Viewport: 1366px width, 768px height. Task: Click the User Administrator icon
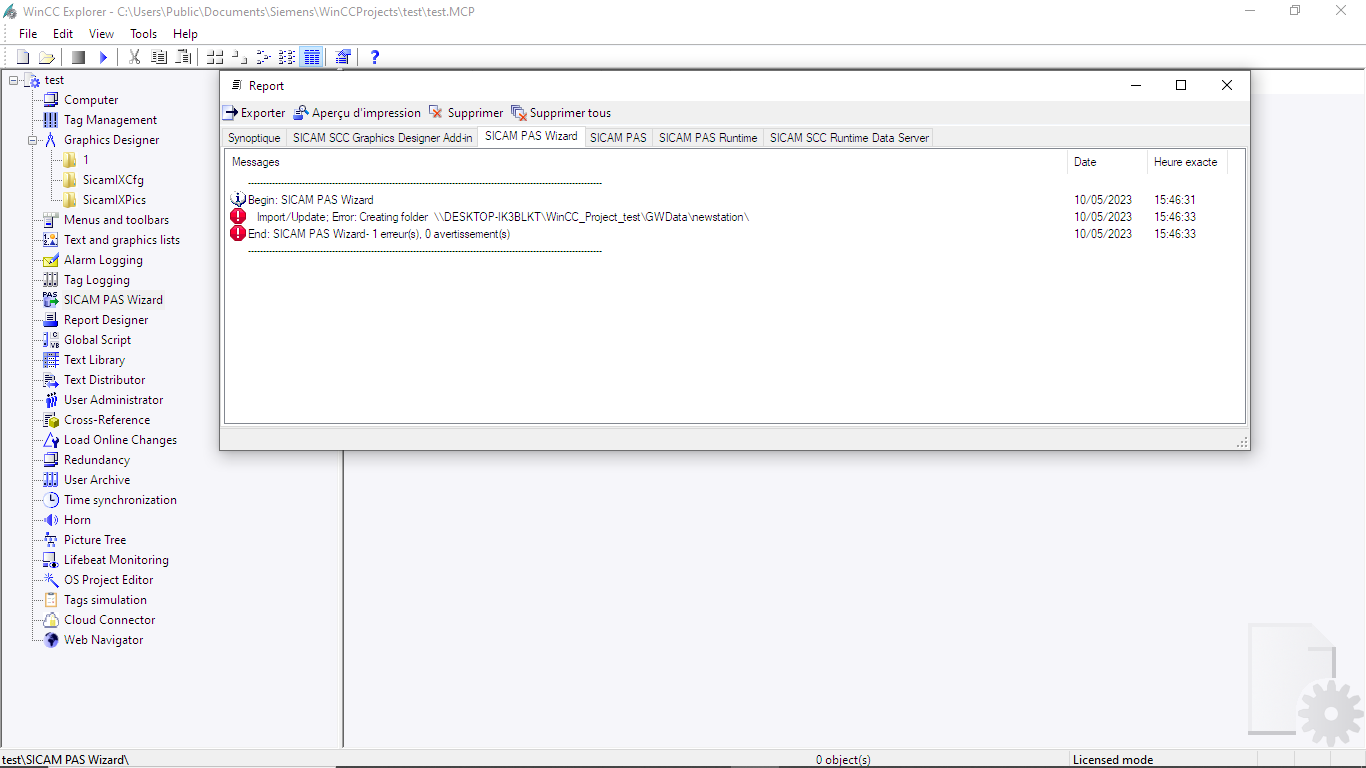coord(51,400)
